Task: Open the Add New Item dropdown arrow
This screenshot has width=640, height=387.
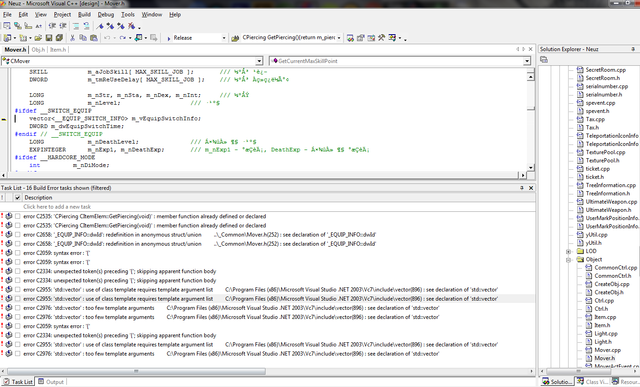Action: 30,38
